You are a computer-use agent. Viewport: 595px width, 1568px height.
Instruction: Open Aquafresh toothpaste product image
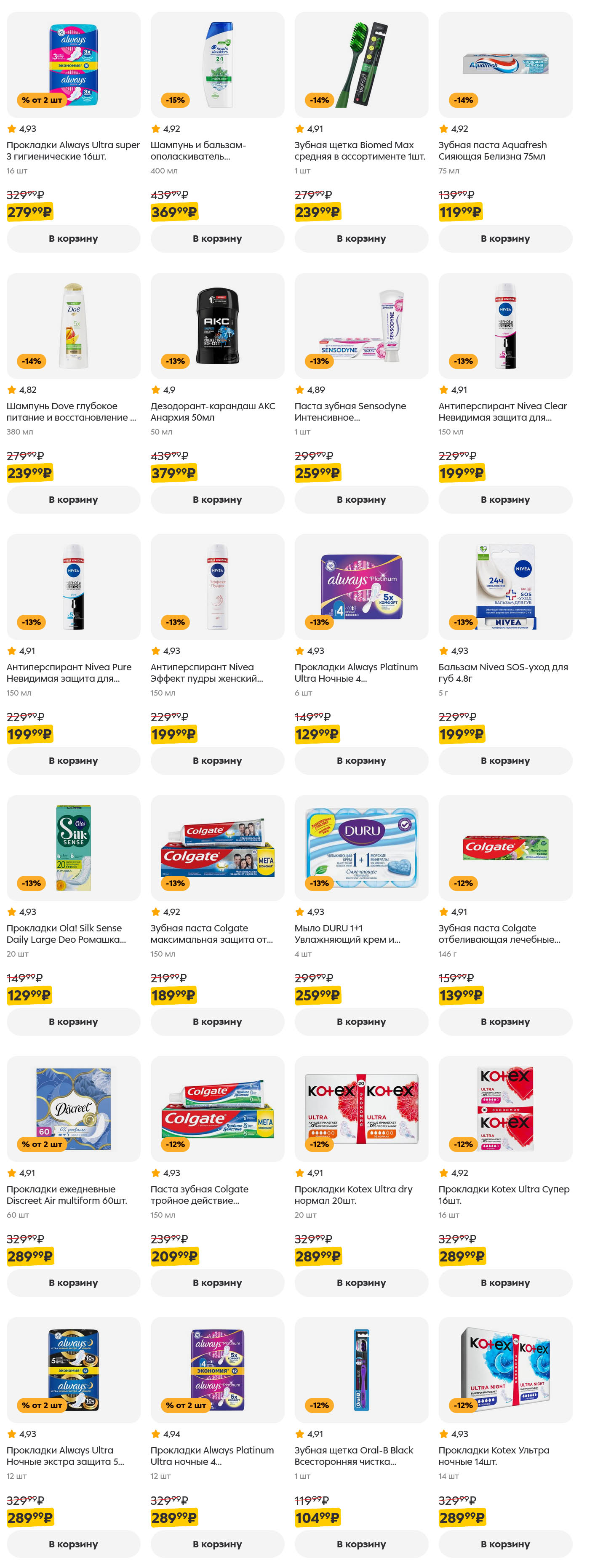505,64
